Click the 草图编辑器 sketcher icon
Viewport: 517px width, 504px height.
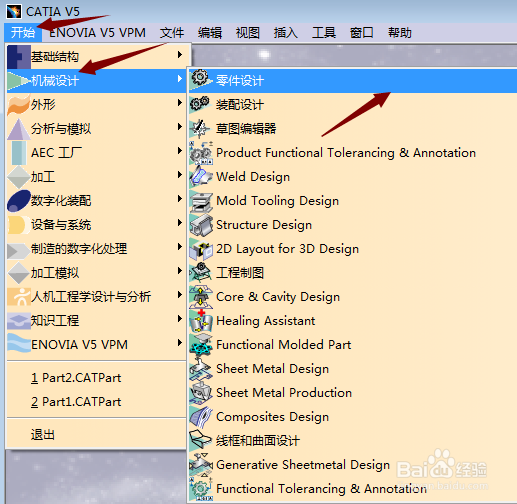[x=201, y=129]
